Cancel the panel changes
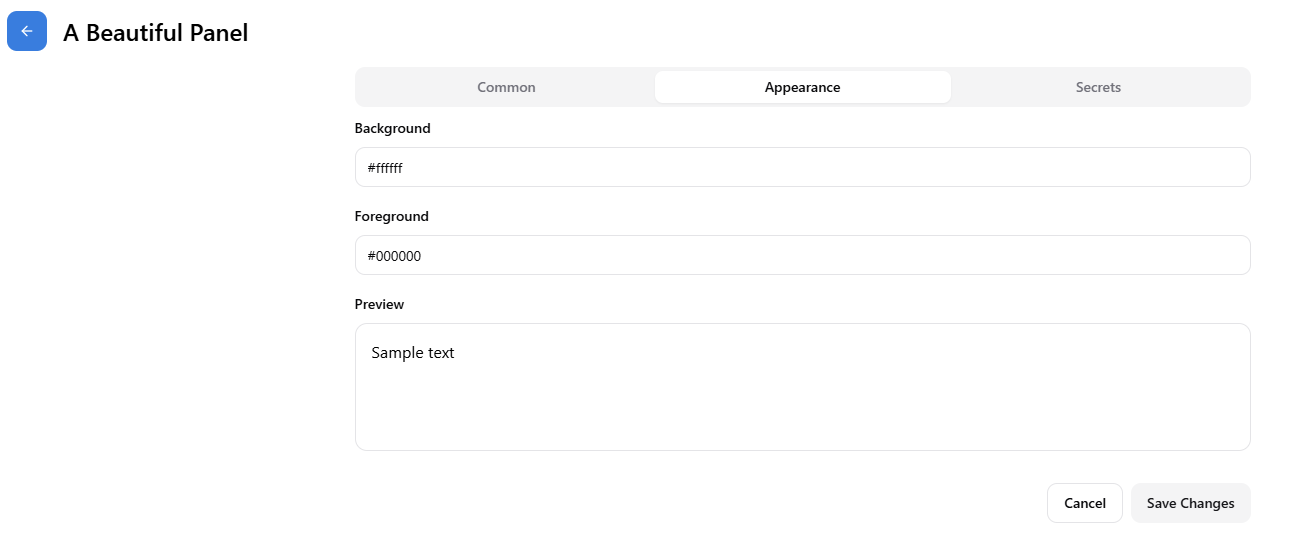Viewport: 1305px width, 533px height. click(1084, 503)
